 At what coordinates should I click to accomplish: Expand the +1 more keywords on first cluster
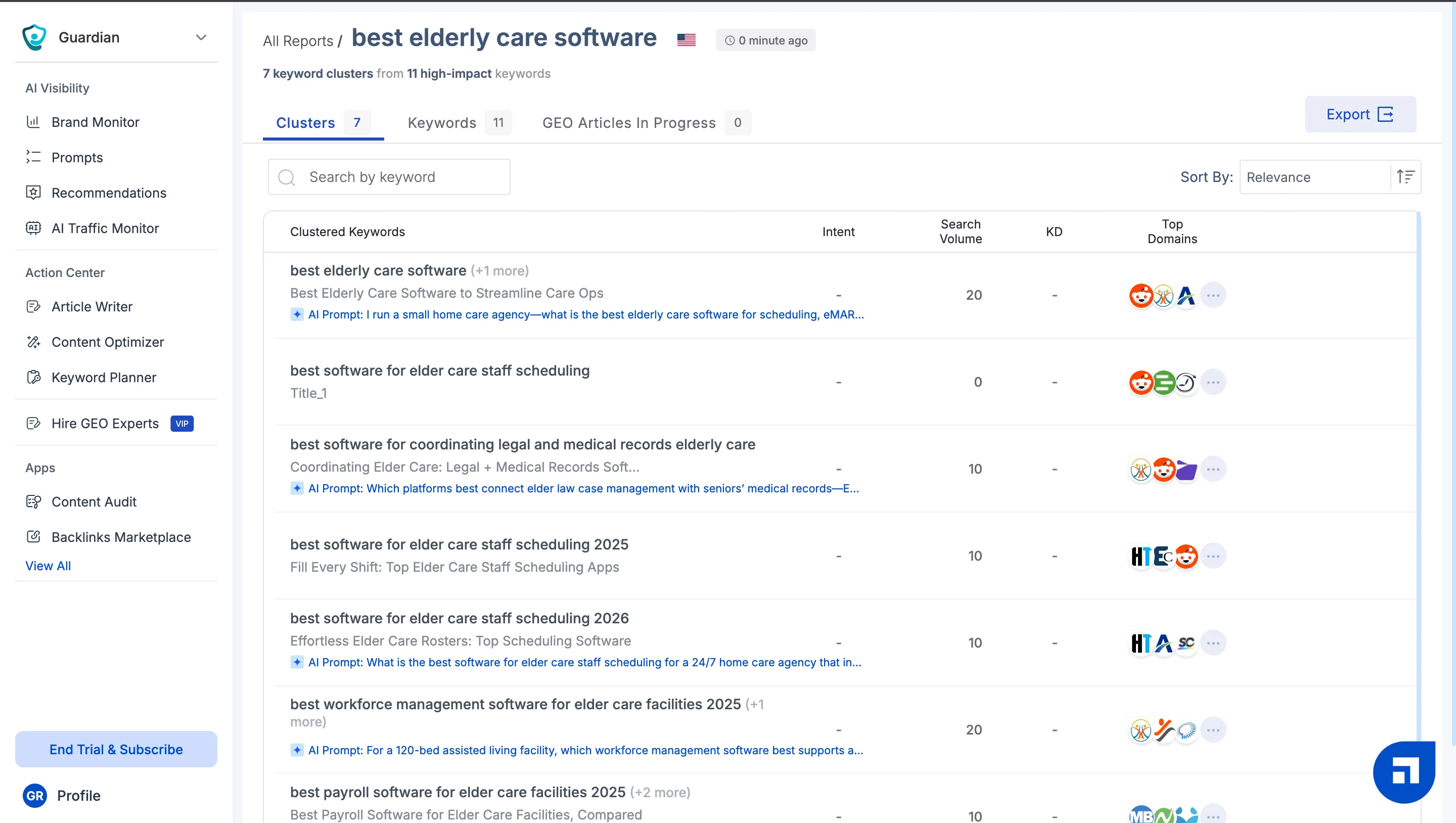tap(499, 271)
